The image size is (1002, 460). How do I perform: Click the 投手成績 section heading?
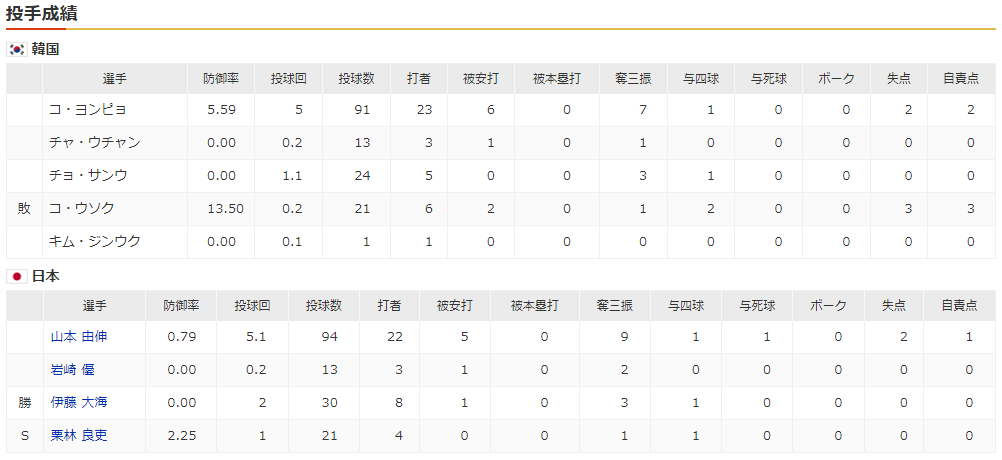(x=42, y=14)
